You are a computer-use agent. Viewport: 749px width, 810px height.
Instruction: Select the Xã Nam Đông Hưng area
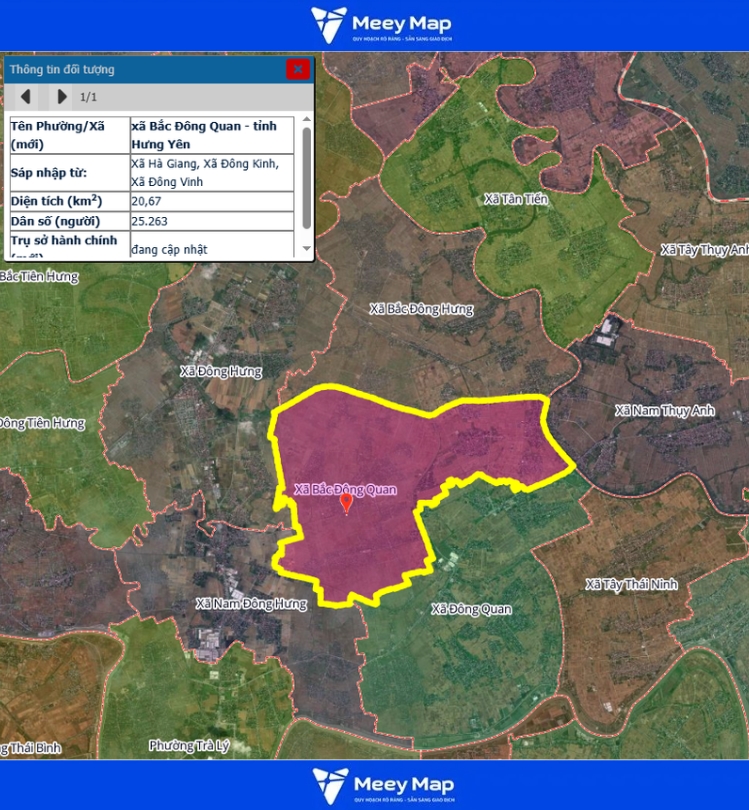tap(251, 604)
